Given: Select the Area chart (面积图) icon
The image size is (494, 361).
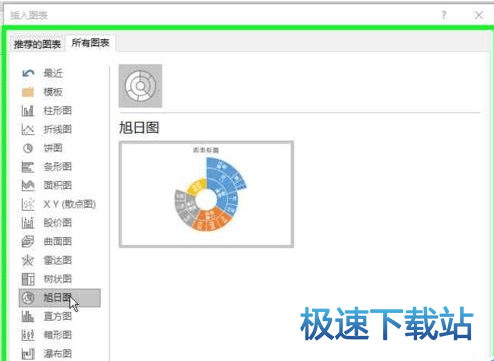Looking at the screenshot, I should (x=28, y=185).
